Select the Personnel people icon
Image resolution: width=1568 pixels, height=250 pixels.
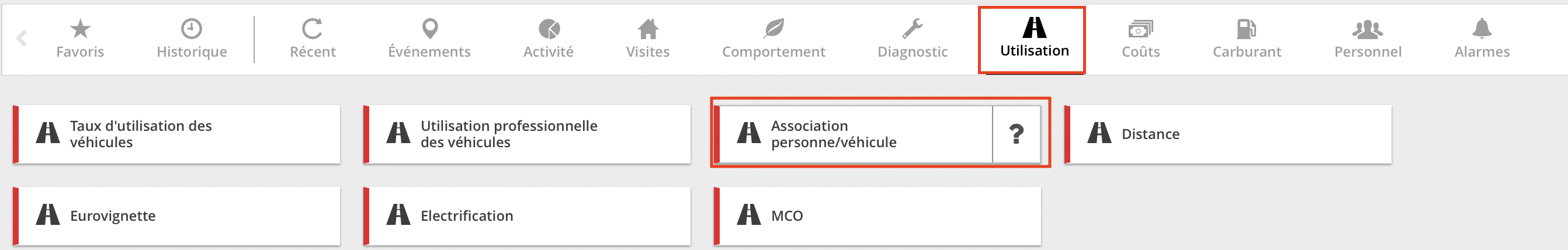click(x=1368, y=28)
